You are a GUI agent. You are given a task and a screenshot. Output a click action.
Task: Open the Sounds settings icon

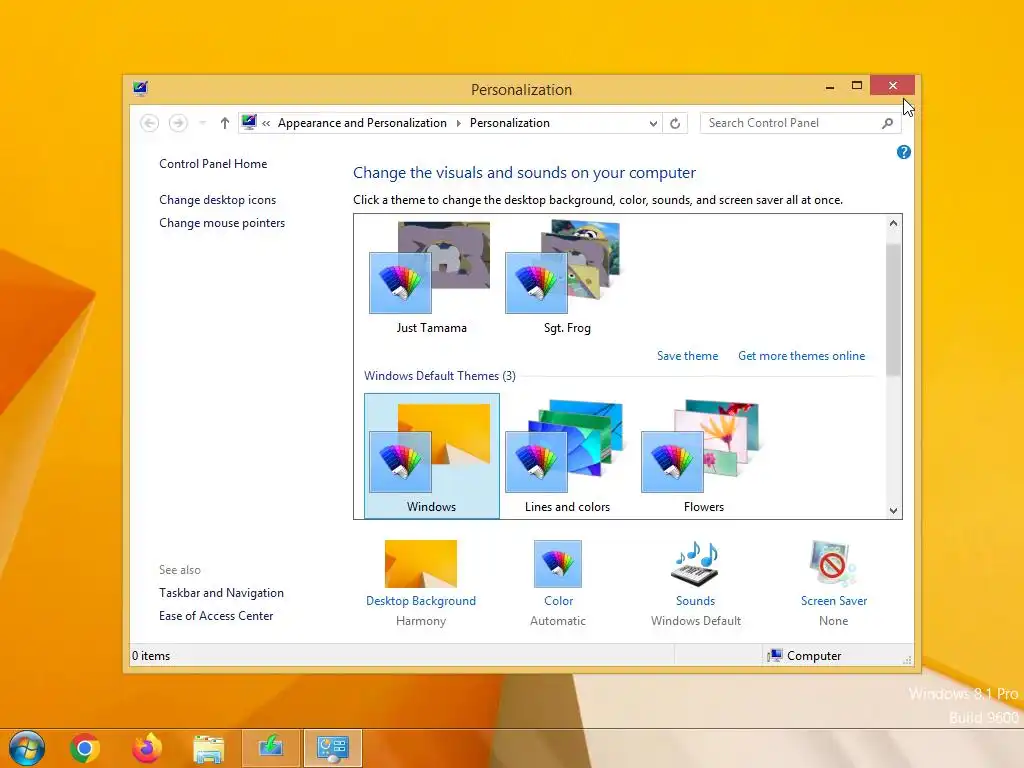coord(696,564)
